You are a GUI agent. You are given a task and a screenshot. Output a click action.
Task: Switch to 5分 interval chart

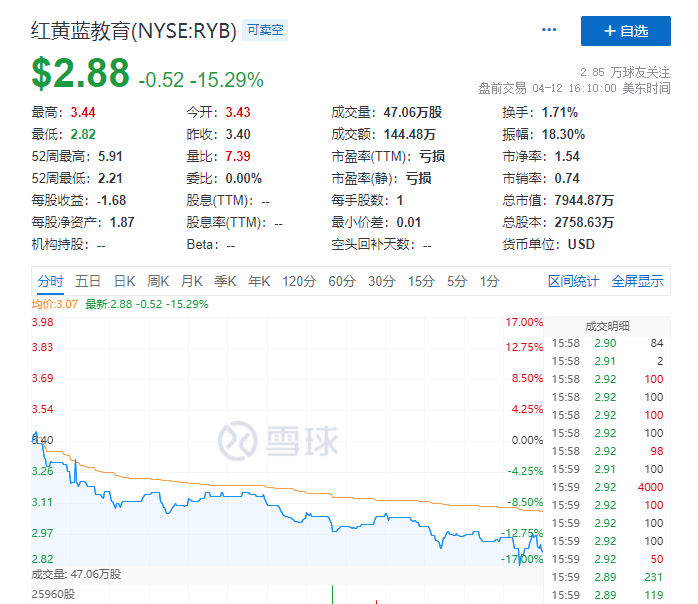coord(457,281)
